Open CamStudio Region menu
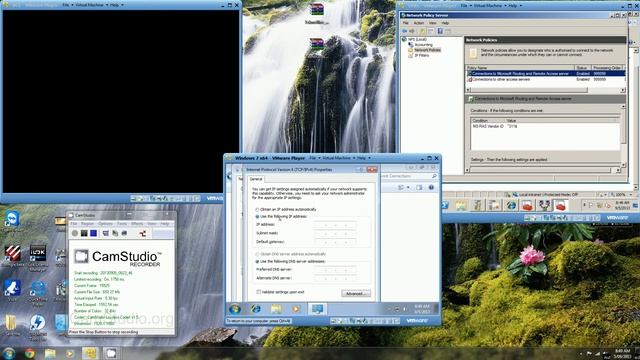Screen dimensions: 640x360 click(87, 224)
